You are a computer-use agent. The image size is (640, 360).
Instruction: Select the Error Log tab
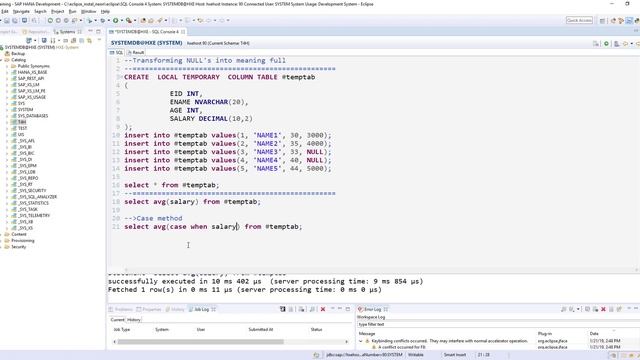[373, 309]
